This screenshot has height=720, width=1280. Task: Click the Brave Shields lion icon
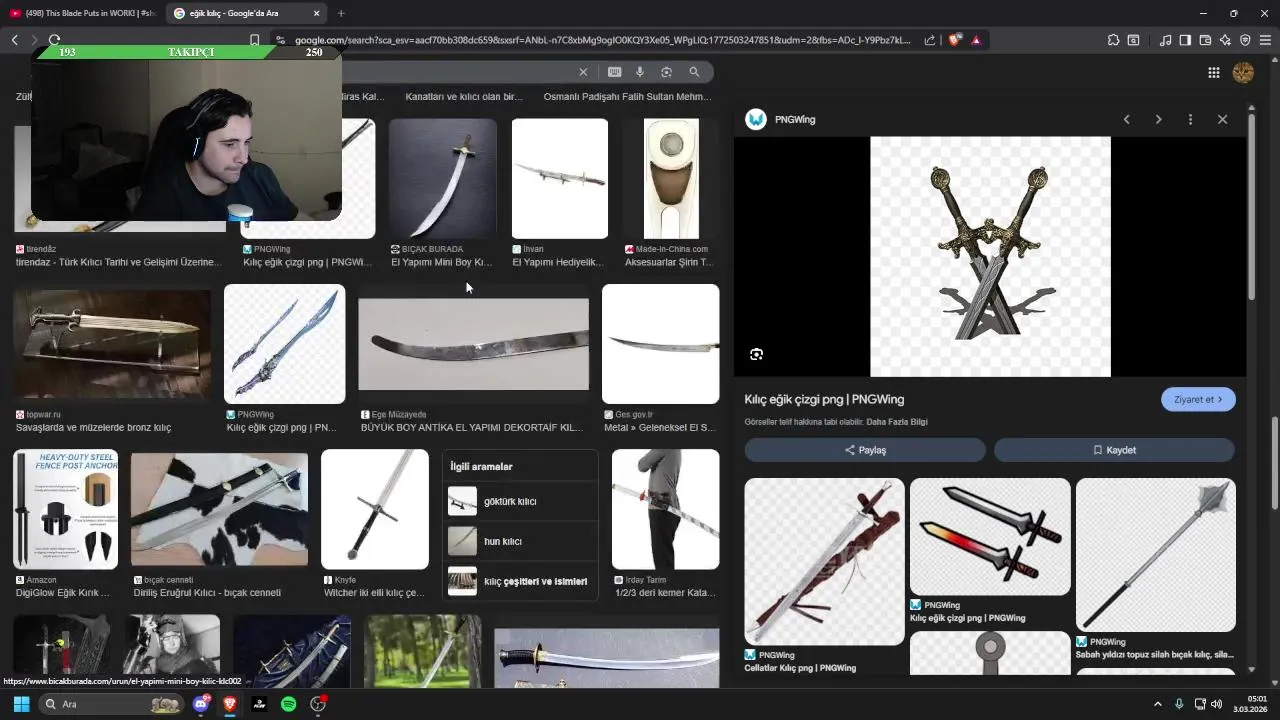(x=955, y=40)
